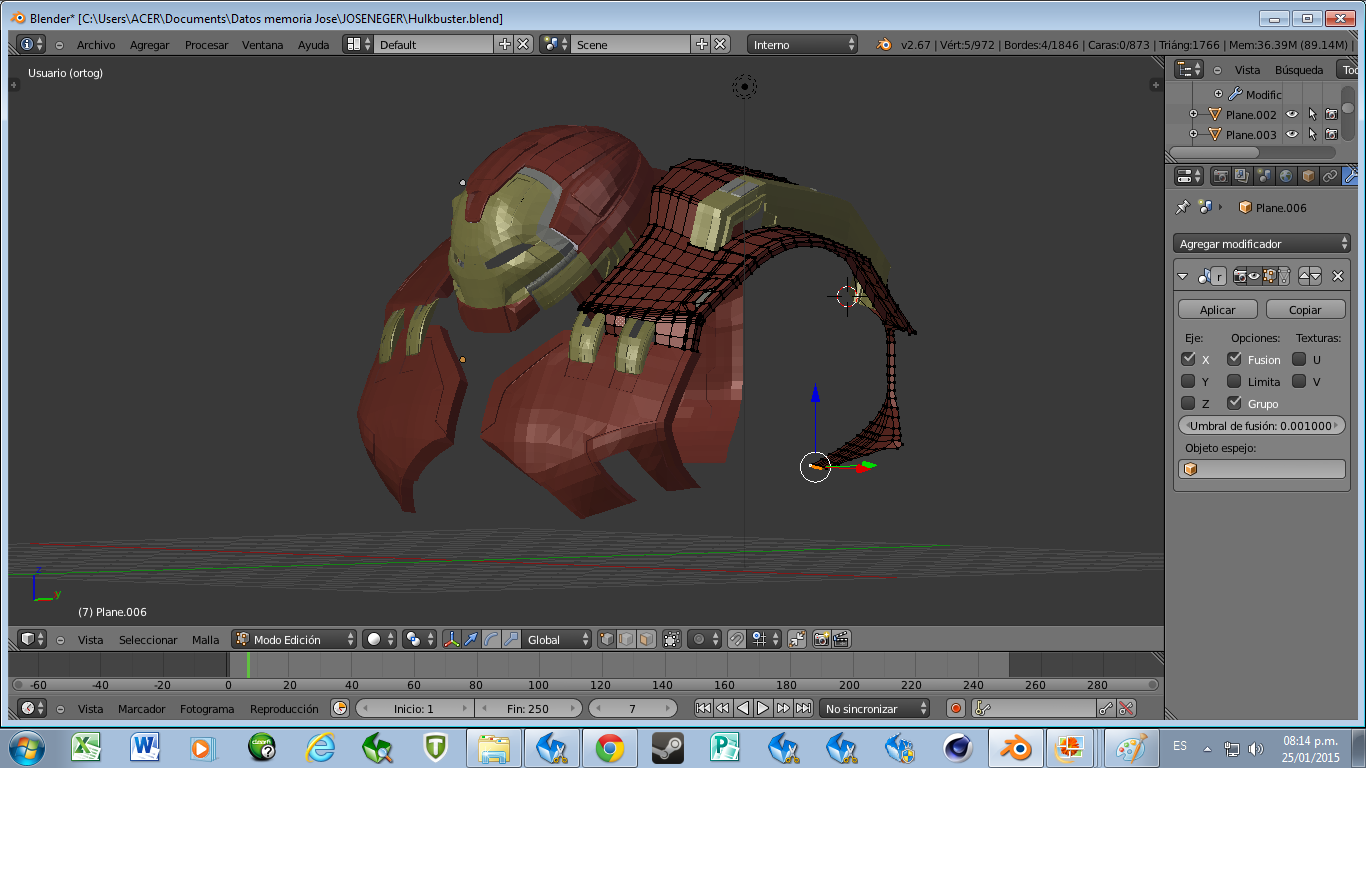Remove the Mirror modifier with the X
This screenshot has width=1366, height=884.
tap(1338, 276)
